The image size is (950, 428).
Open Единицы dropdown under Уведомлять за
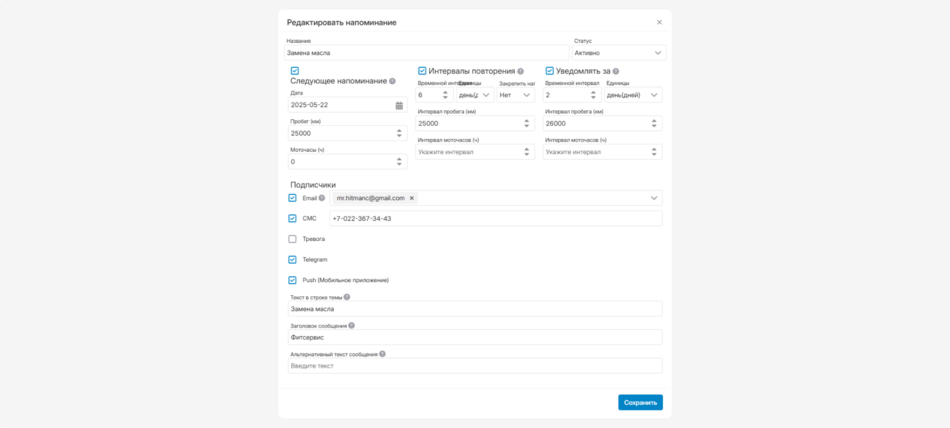633,95
